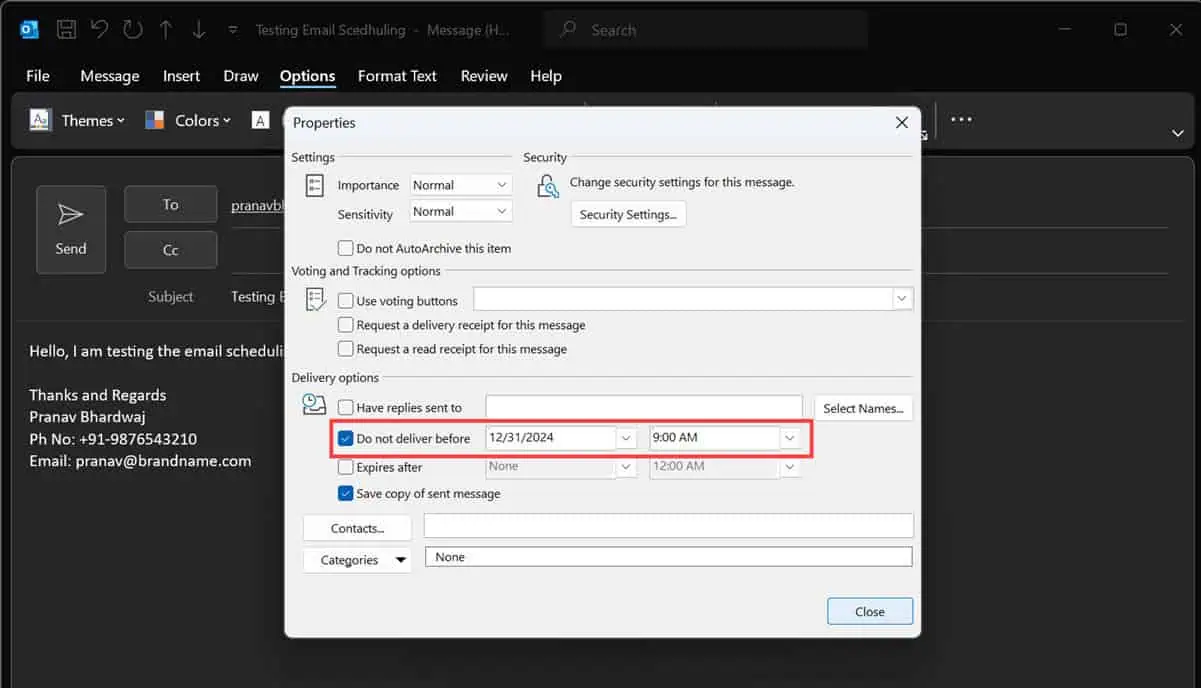Switch to the Message tab

point(110,76)
